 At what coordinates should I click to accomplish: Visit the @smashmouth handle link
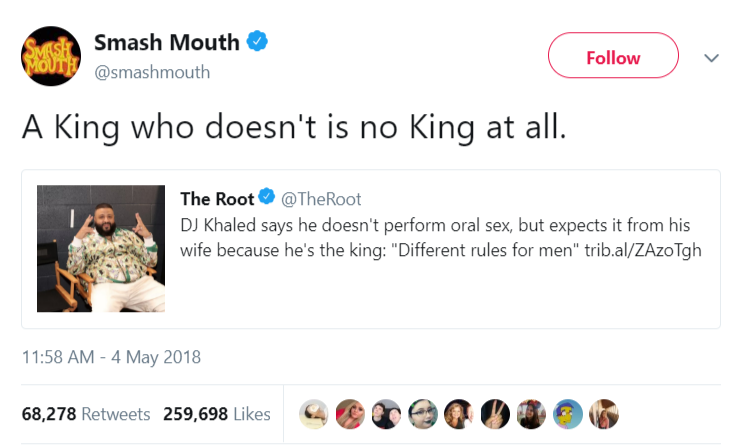tap(152, 72)
